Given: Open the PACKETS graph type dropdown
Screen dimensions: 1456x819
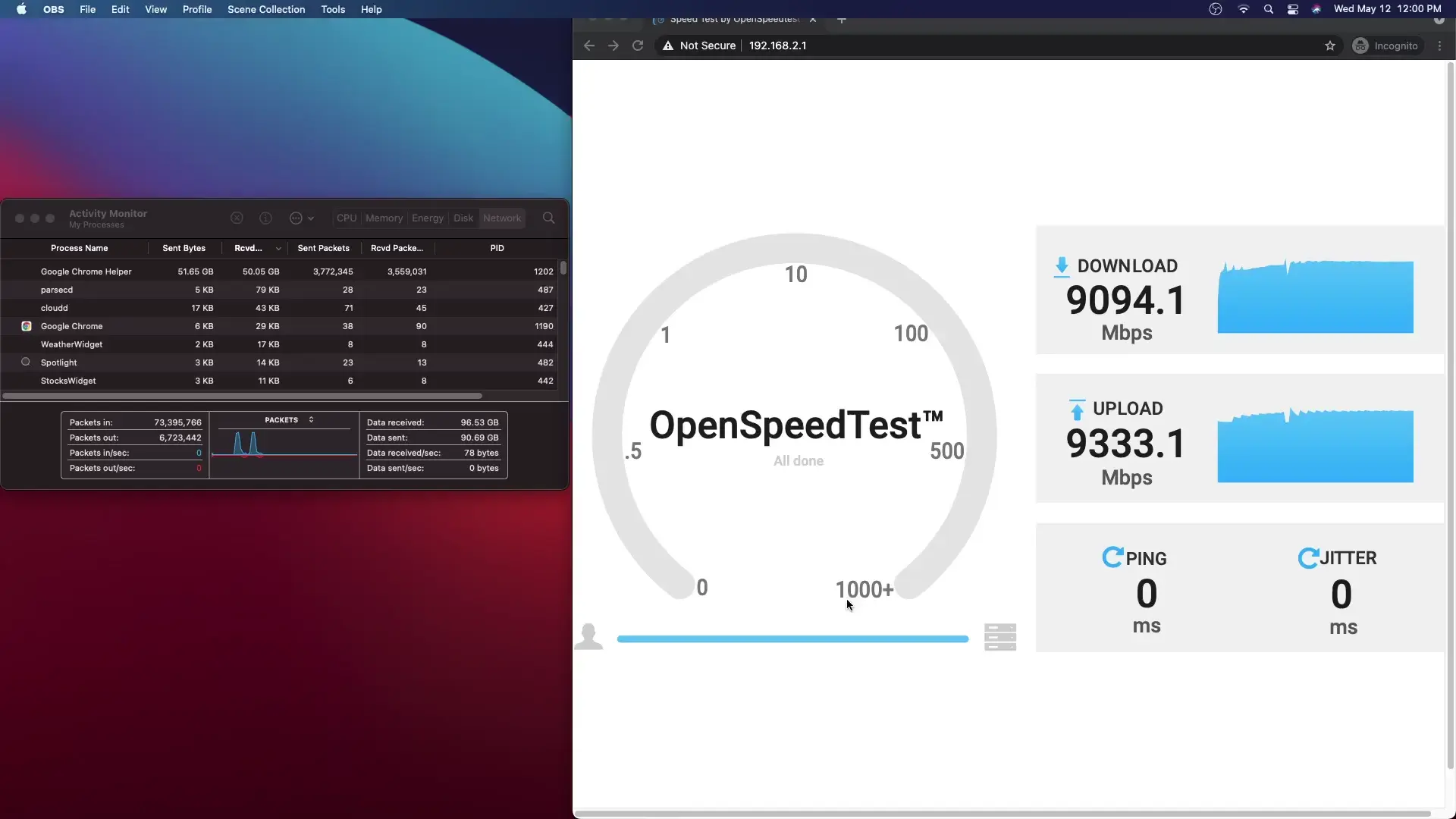Looking at the screenshot, I should point(289,420).
